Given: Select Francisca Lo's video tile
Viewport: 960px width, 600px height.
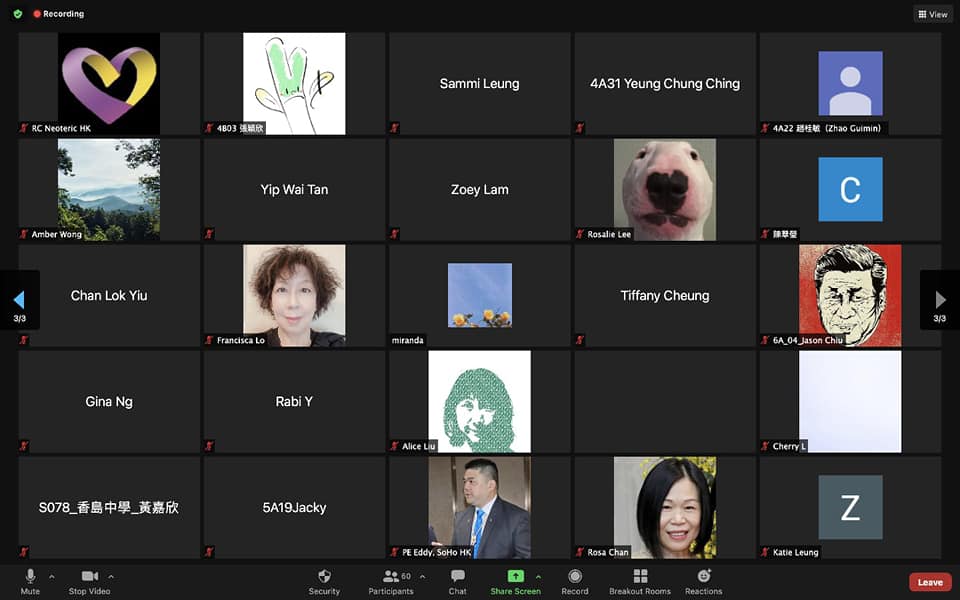Looking at the screenshot, I should (x=294, y=296).
